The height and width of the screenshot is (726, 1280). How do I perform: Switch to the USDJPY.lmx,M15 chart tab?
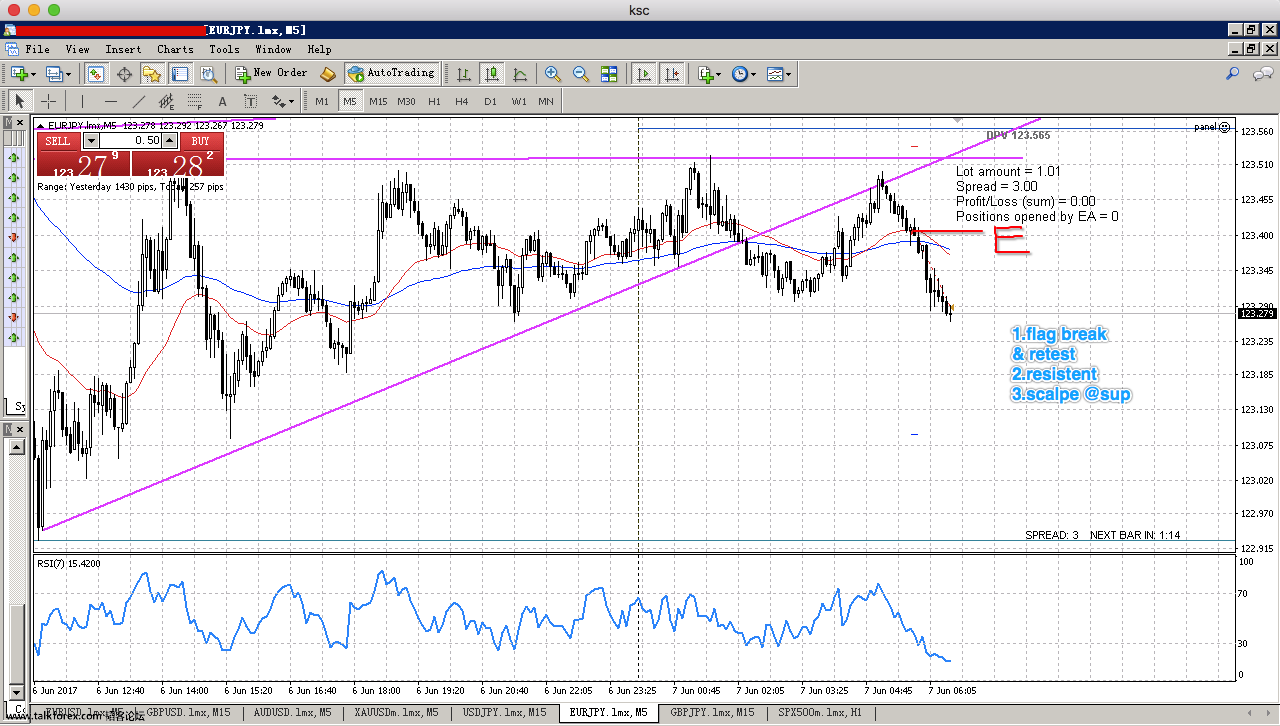pos(504,713)
